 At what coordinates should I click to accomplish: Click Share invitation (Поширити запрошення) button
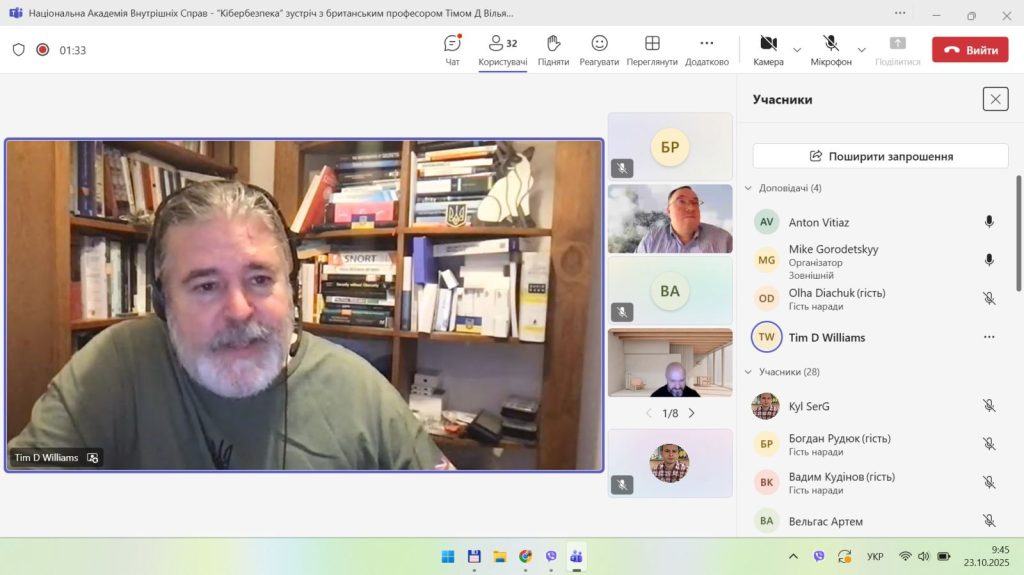[880, 156]
